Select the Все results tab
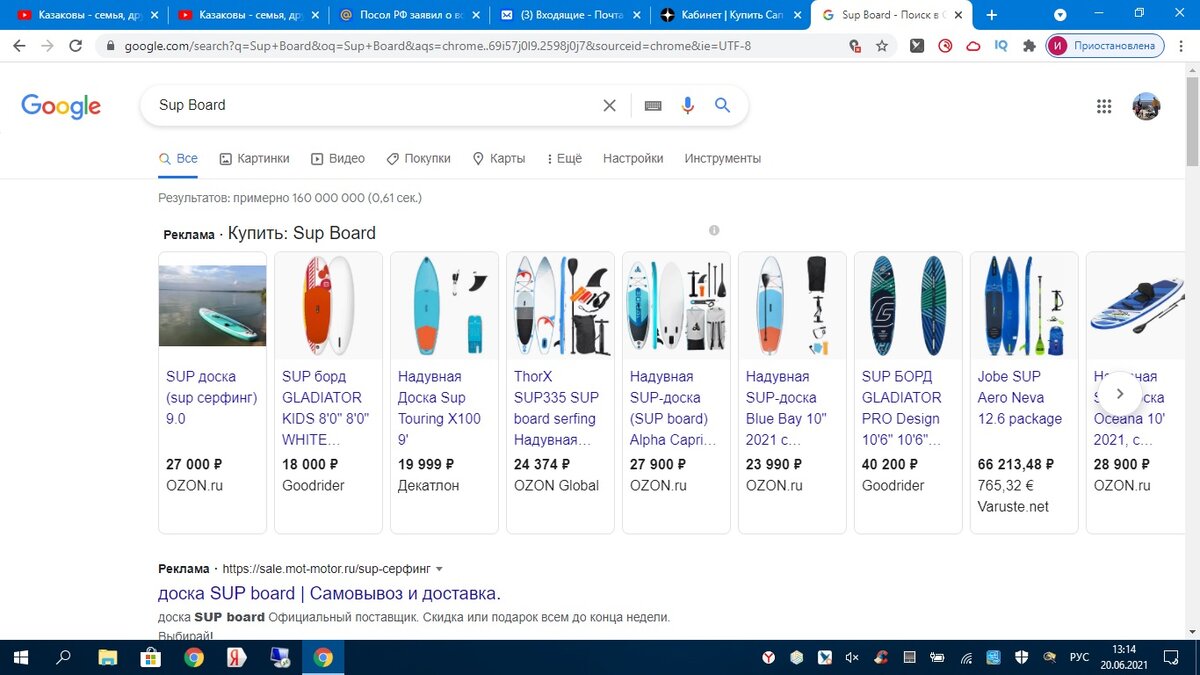 coord(179,158)
